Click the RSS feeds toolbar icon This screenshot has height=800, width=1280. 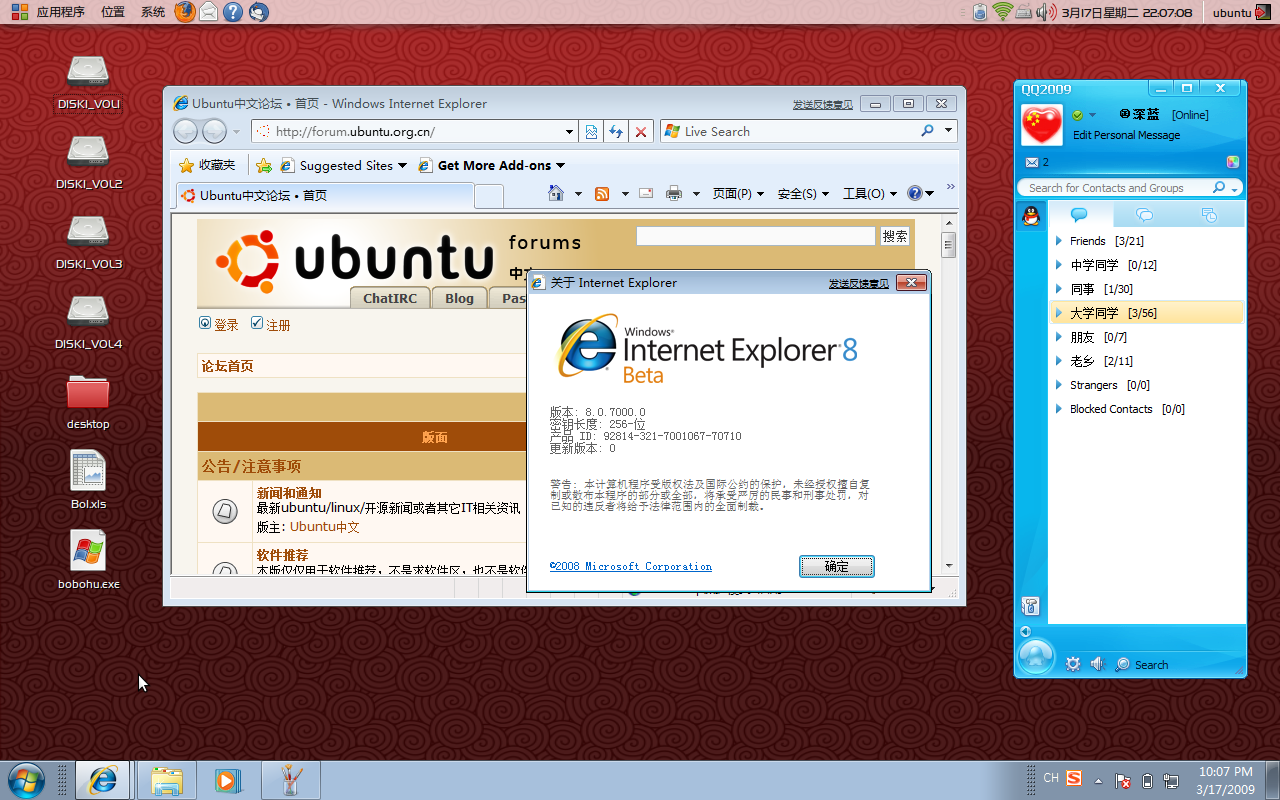[602, 193]
